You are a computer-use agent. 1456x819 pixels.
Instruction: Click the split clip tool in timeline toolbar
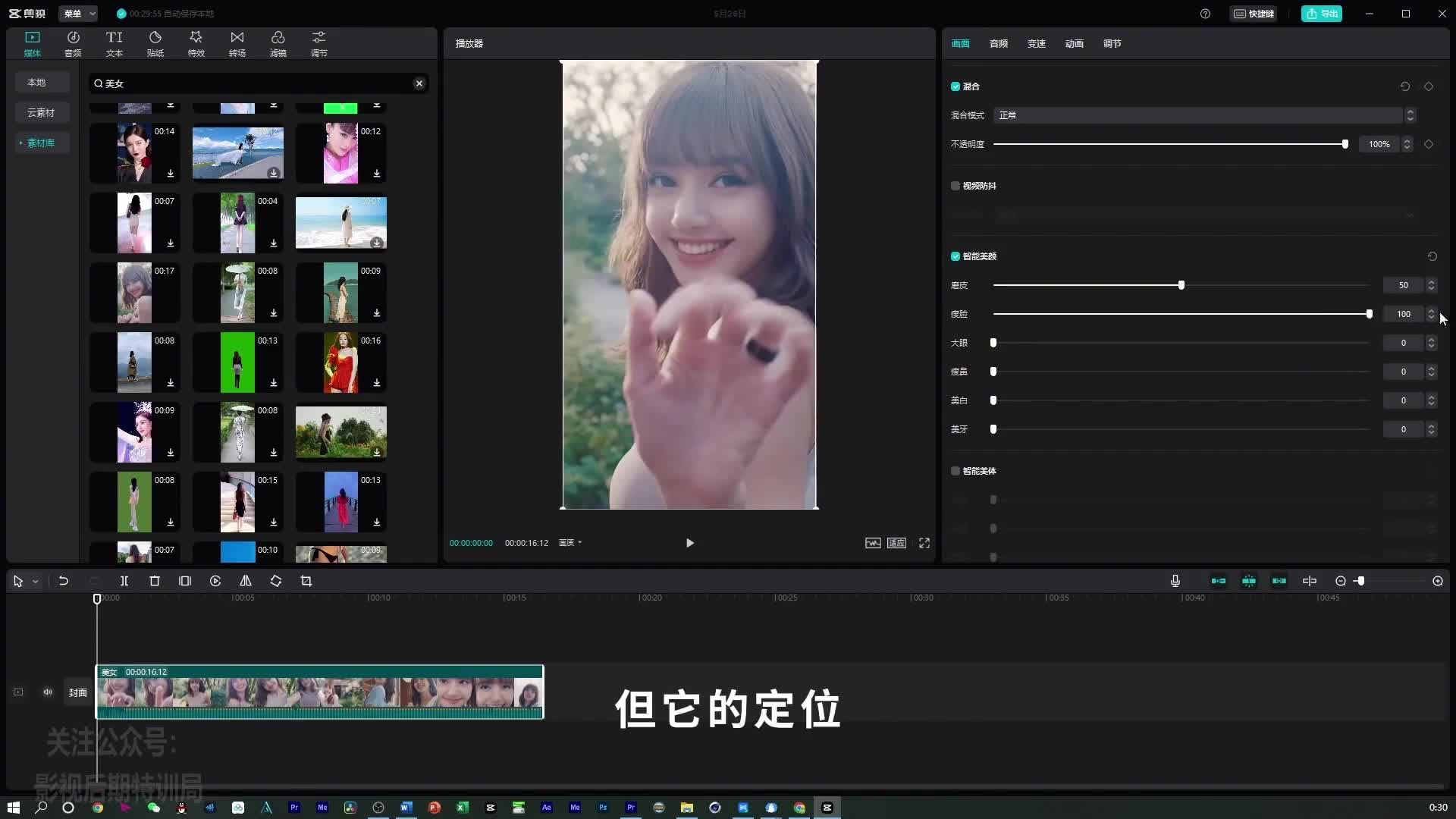point(124,581)
